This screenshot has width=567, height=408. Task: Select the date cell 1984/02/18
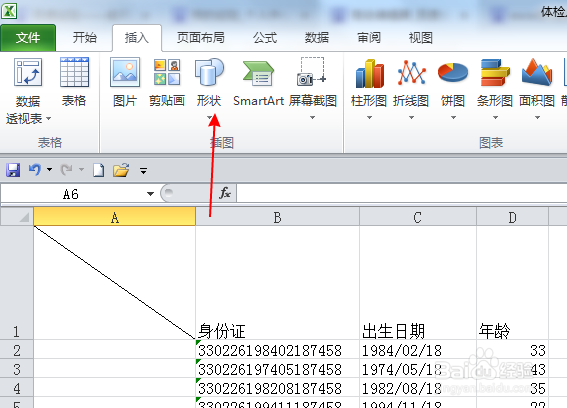click(418, 349)
